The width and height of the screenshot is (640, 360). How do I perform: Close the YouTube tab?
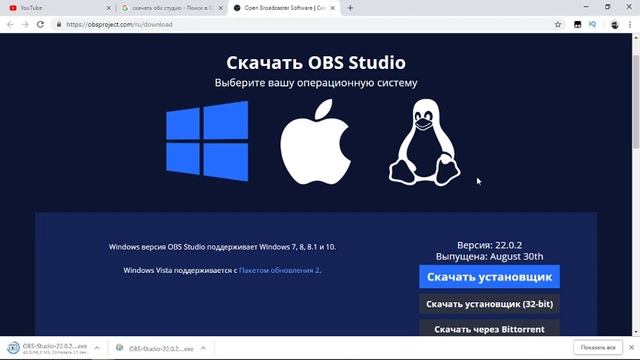tap(109, 8)
